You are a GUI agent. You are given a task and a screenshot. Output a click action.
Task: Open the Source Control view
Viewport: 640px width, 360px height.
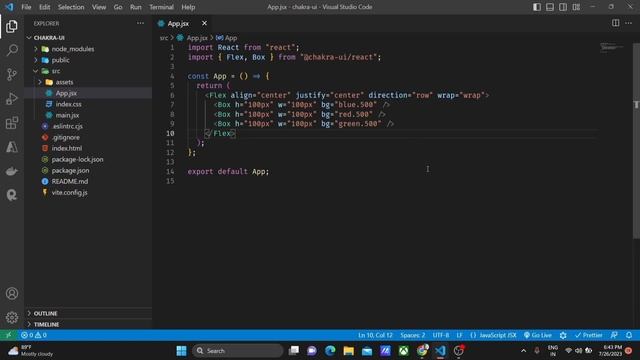pyautogui.click(x=12, y=74)
